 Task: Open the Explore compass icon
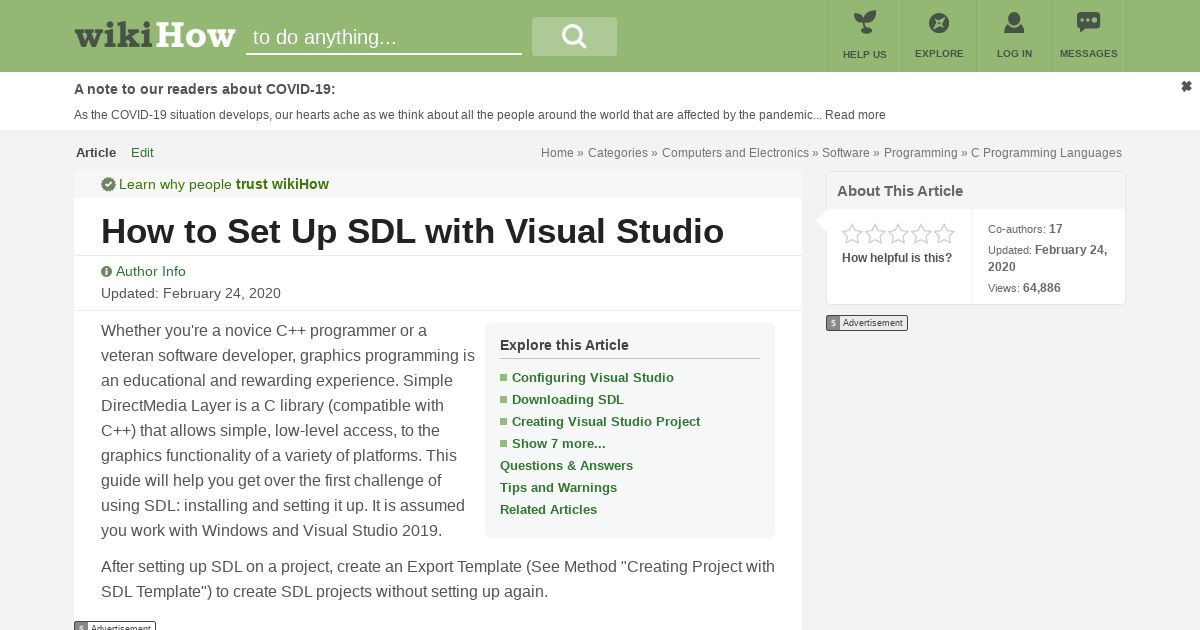pyautogui.click(x=939, y=23)
